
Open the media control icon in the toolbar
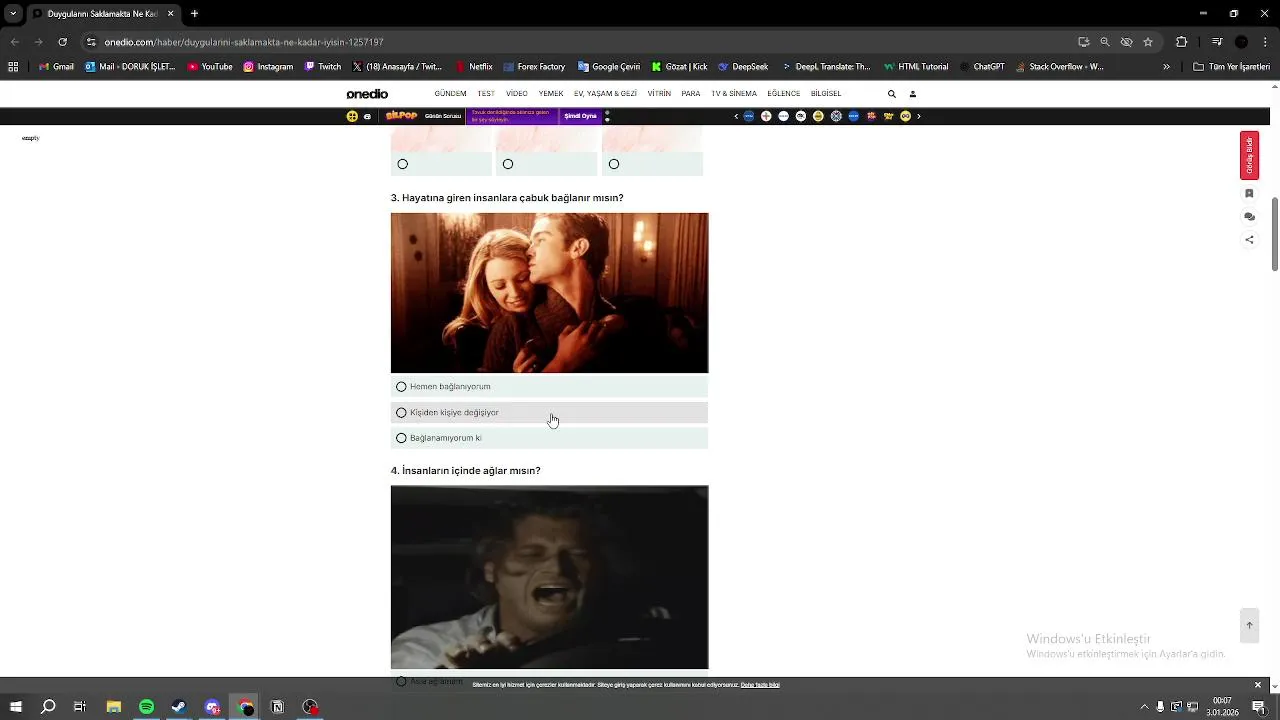1217,42
